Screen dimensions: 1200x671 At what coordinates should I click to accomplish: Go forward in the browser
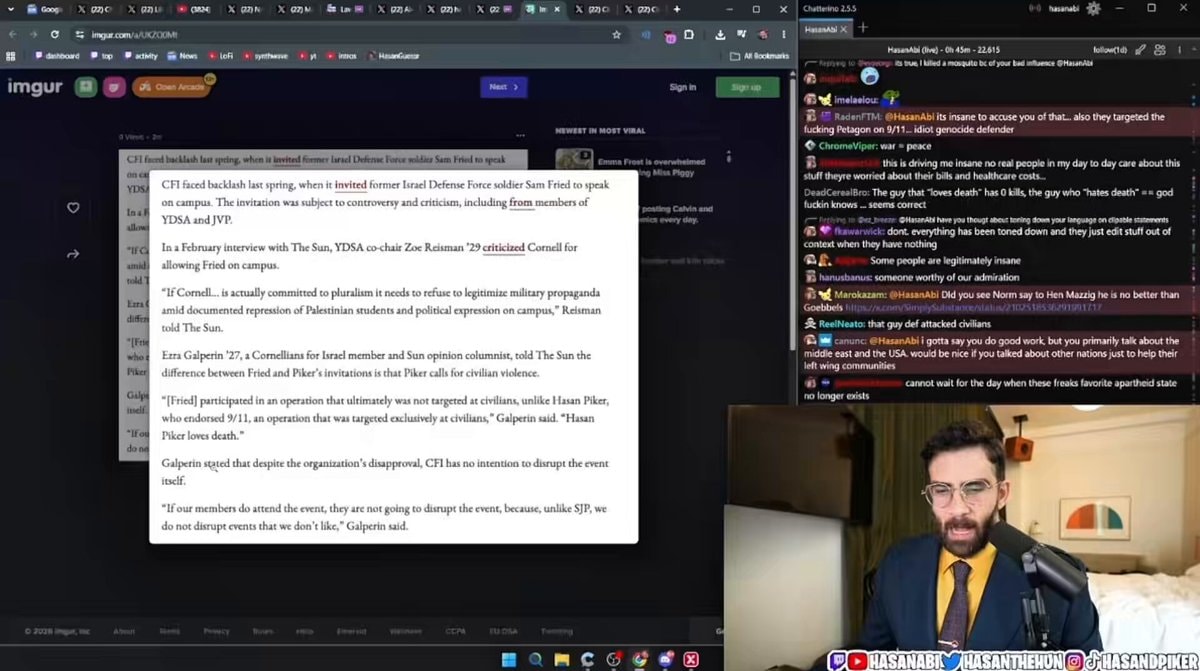click(33, 34)
